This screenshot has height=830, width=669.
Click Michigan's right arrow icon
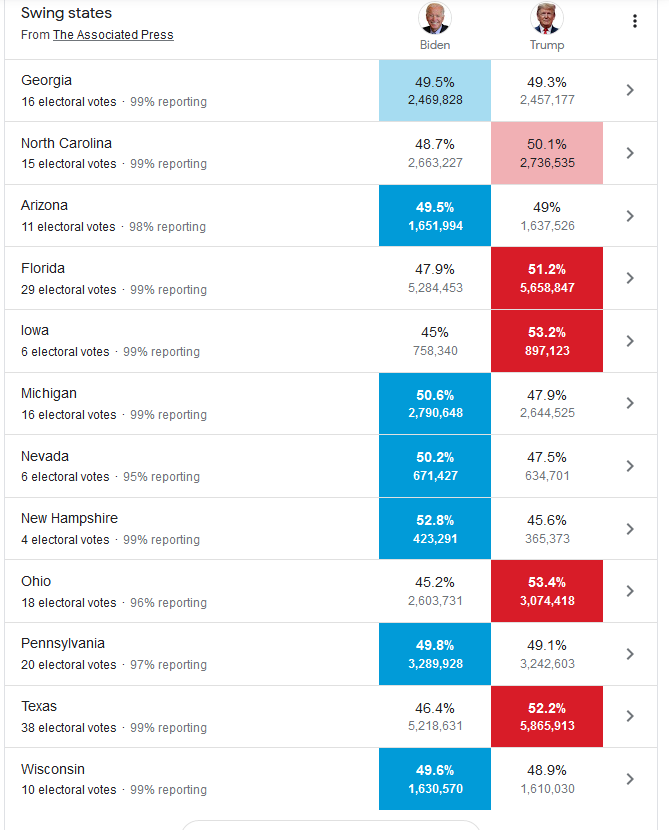point(630,403)
